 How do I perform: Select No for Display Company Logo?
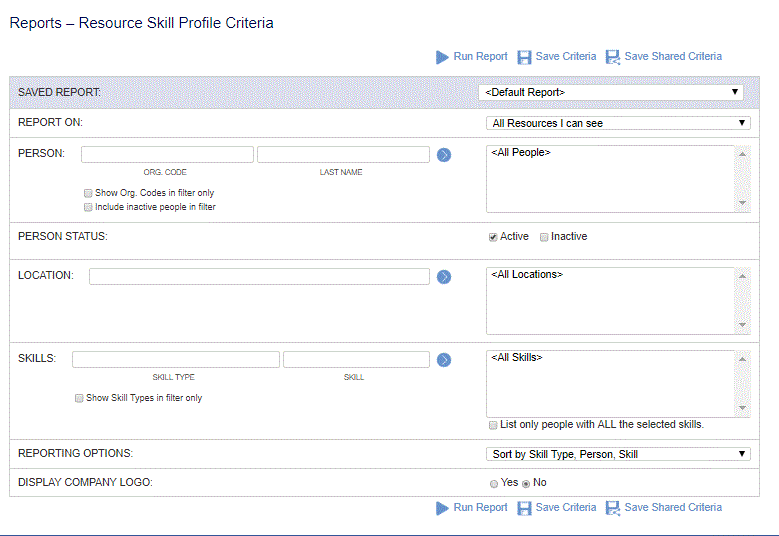tap(526, 484)
